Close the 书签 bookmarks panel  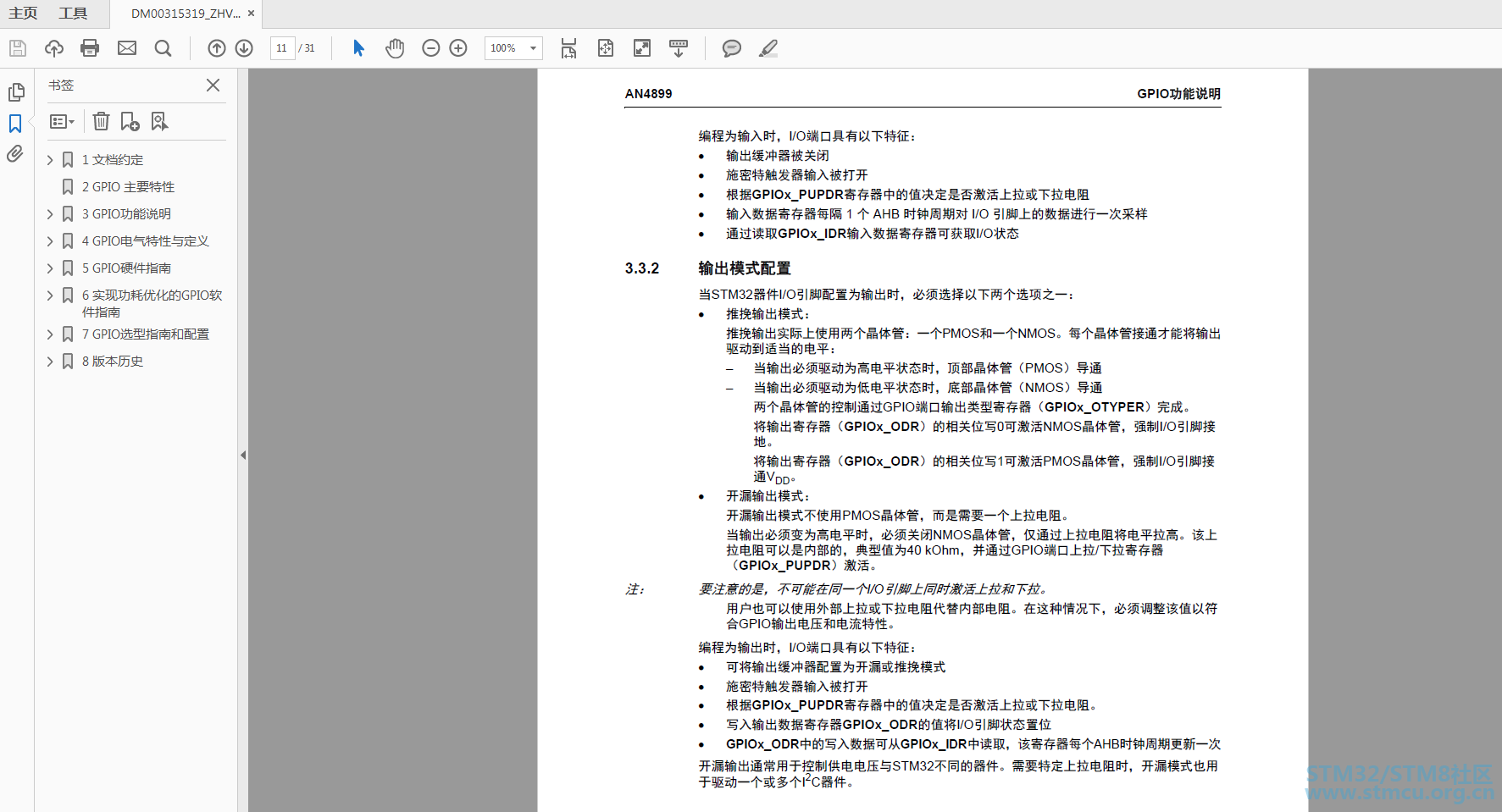point(213,86)
